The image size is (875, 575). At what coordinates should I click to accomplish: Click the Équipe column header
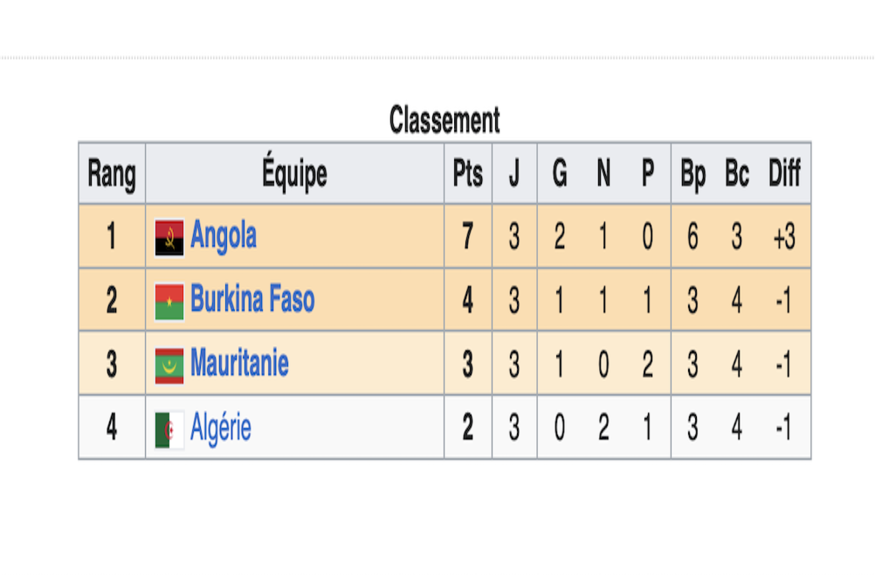295,174
